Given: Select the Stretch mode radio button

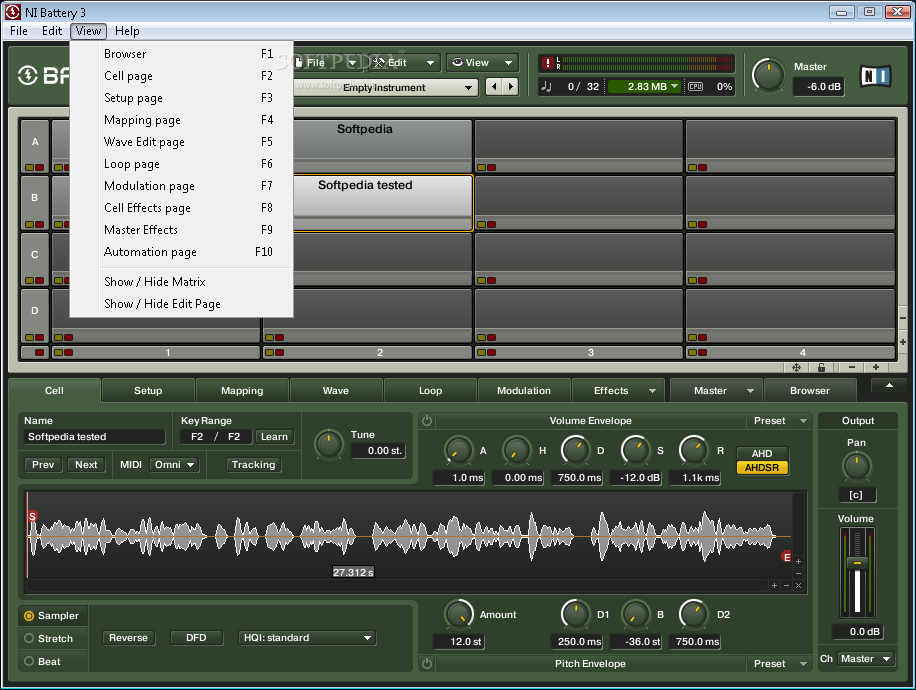Looking at the screenshot, I should pyautogui.click(x=29, y=639).
